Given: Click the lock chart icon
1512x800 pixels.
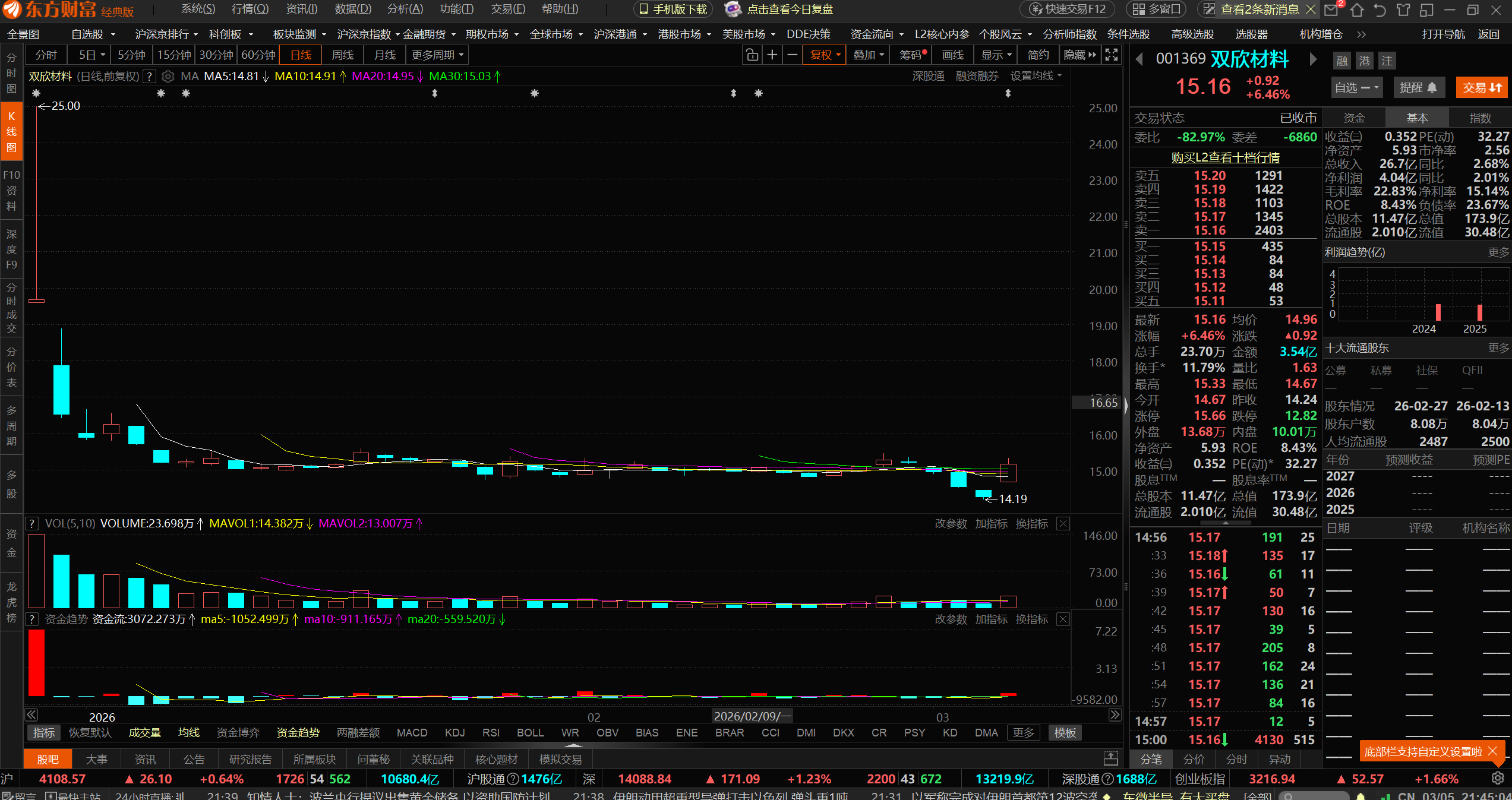Looking at the screenshot, I should point(752,55).
